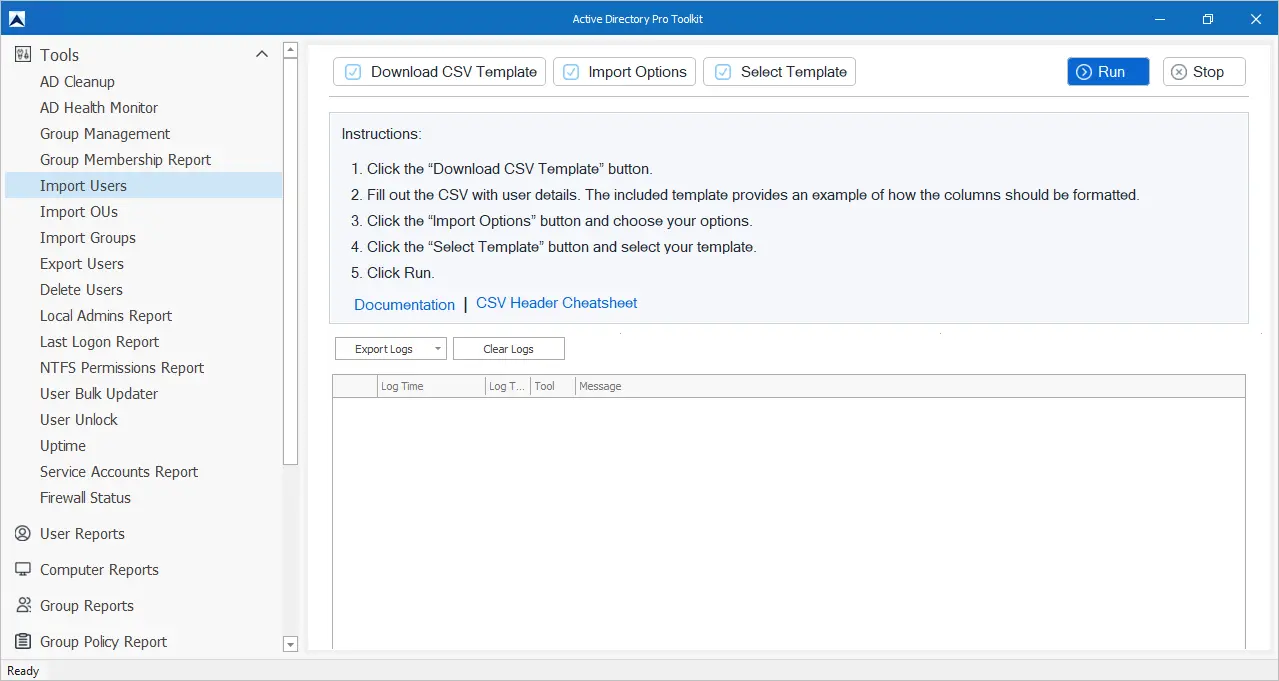Click the Tools section header
The width and height of the screenshot is (1279, 681).
[59, 55]
